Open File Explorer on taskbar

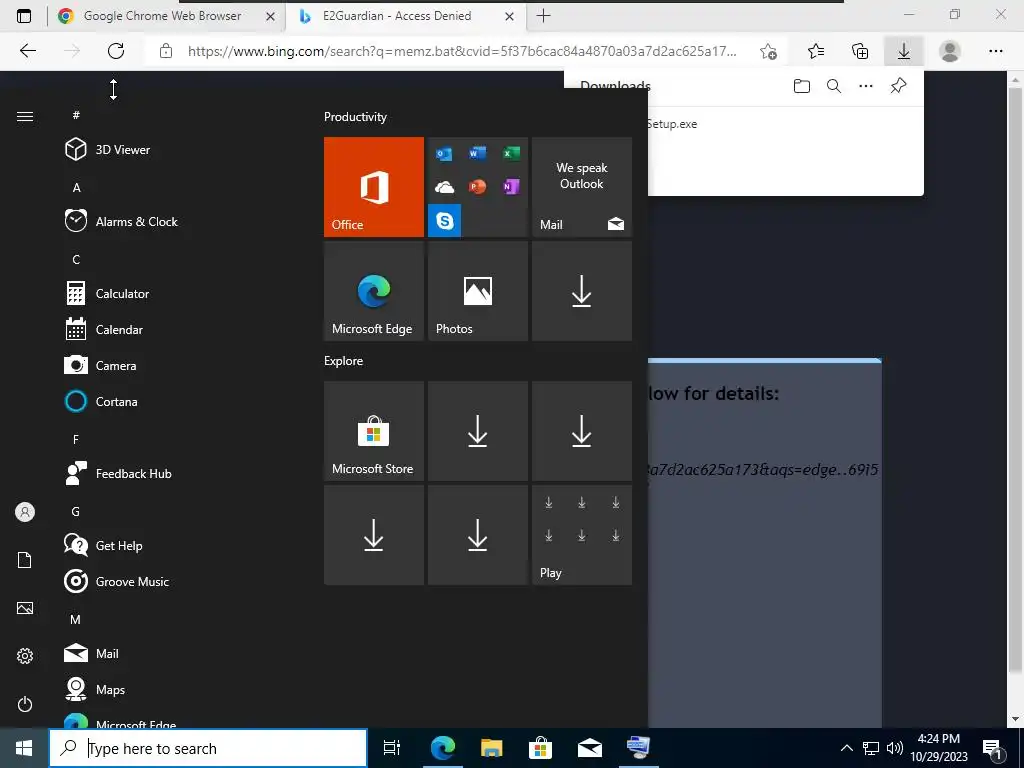click(492, 748)
